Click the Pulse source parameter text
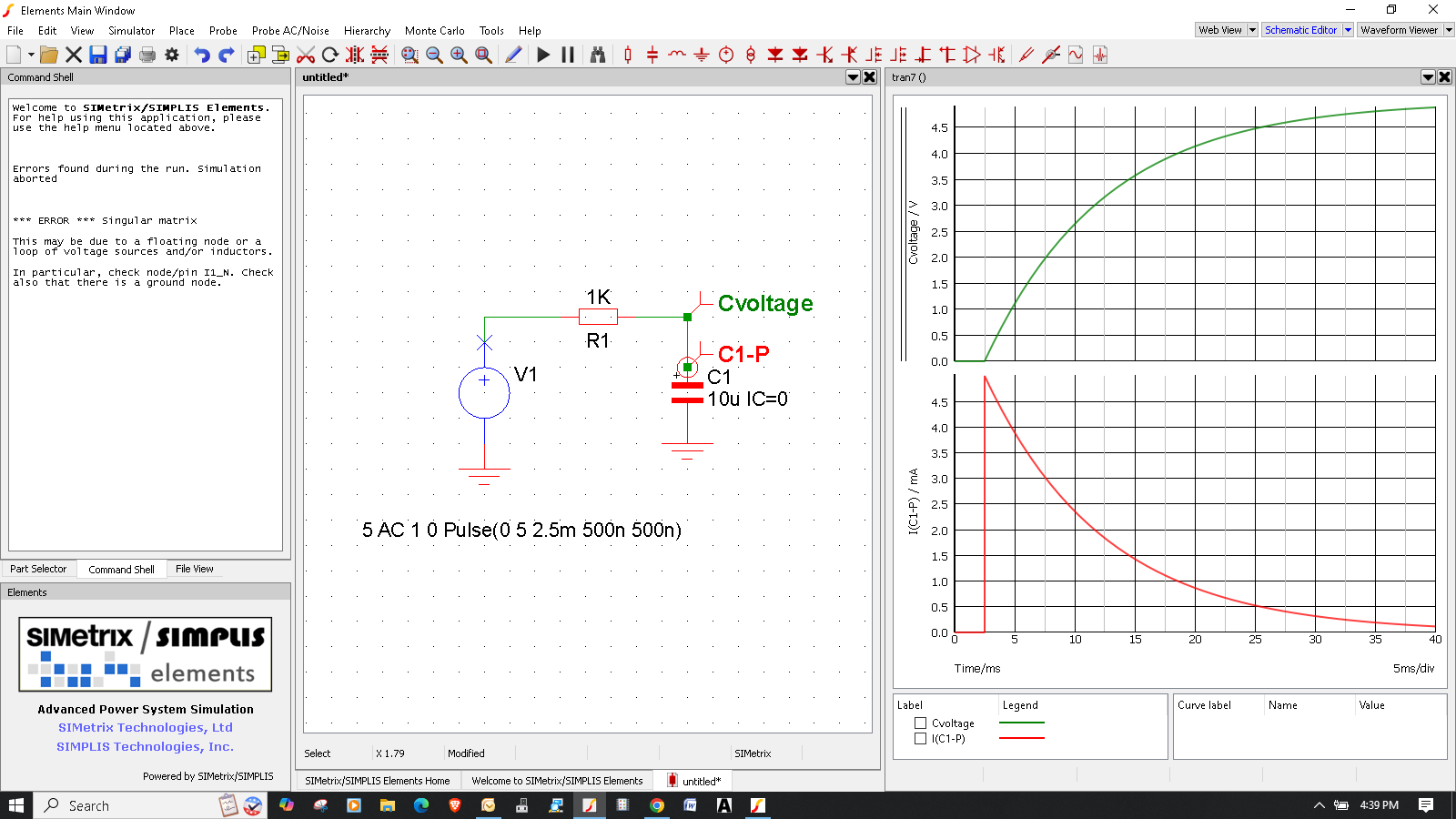Image resolution: width=1456 pixels, height=819 pixels. [521, 530]
